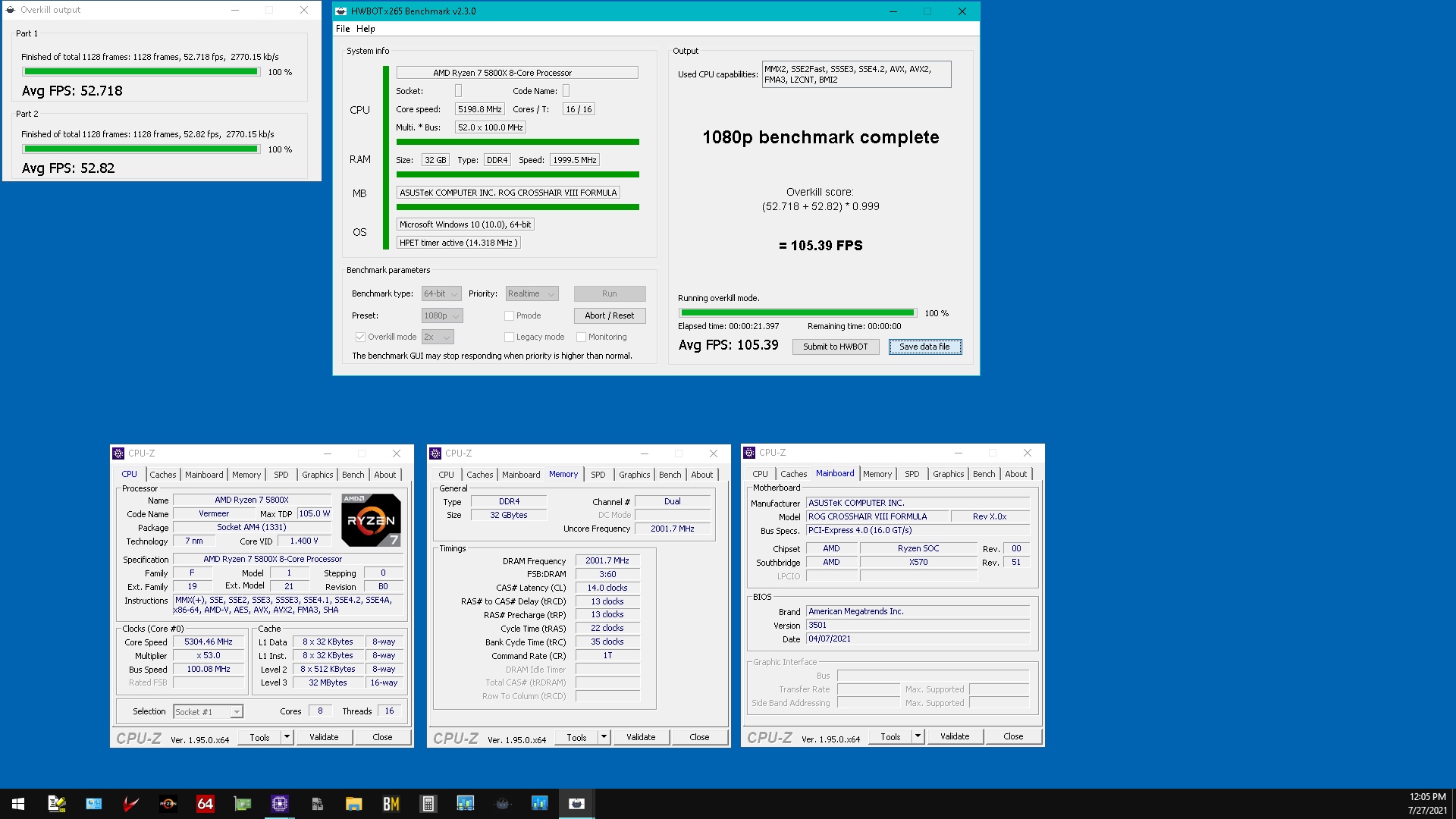The width and height of the screenshot is (1456, 819).
Task: Open the File menu in HWBOT x265
Action: coord(343,29)
